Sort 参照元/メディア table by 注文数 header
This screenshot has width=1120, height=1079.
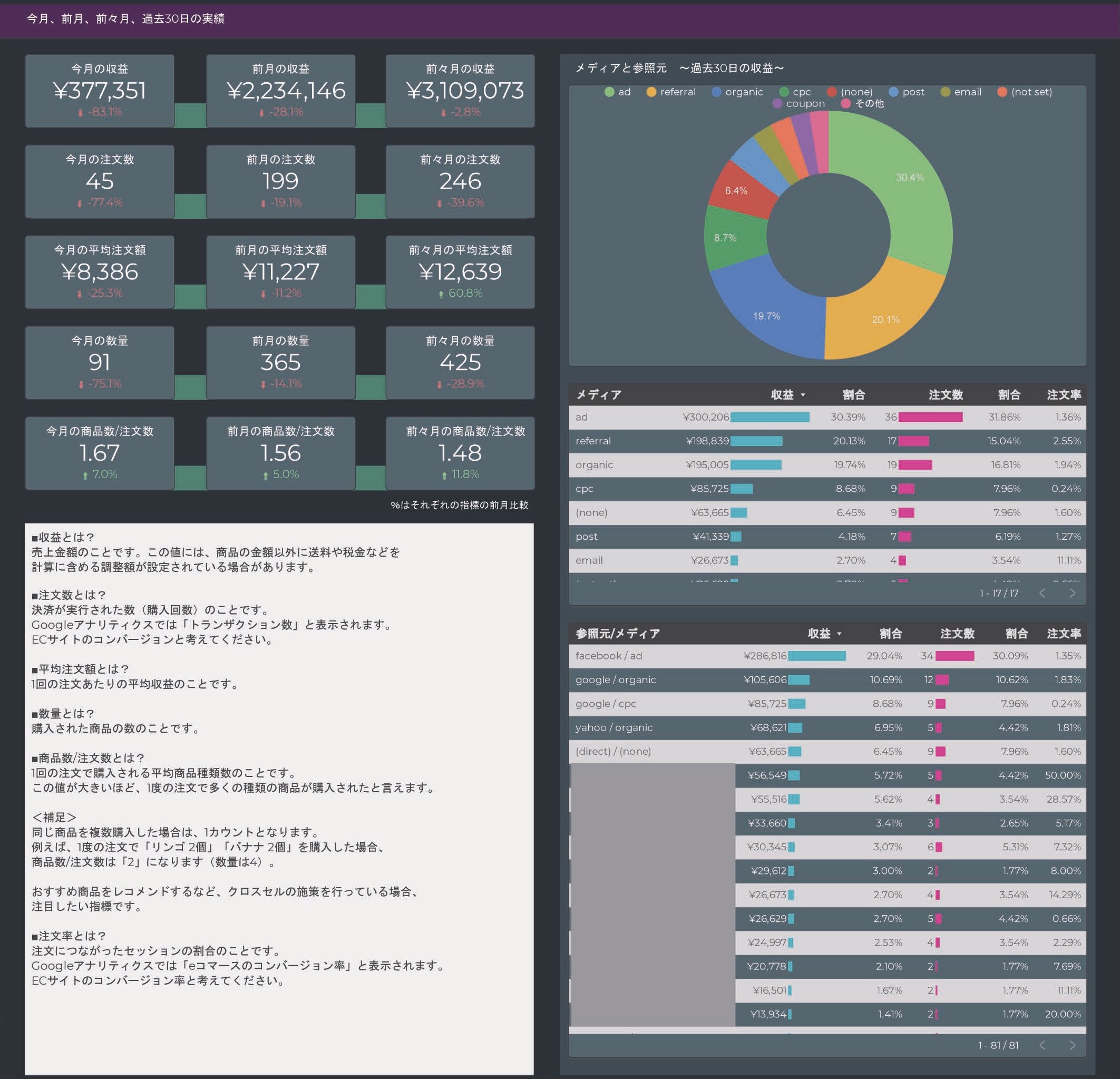(957, 634)
